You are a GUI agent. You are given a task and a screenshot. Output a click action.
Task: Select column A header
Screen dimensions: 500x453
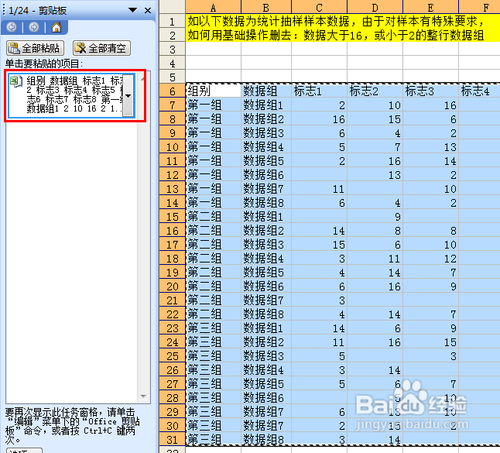213,7
